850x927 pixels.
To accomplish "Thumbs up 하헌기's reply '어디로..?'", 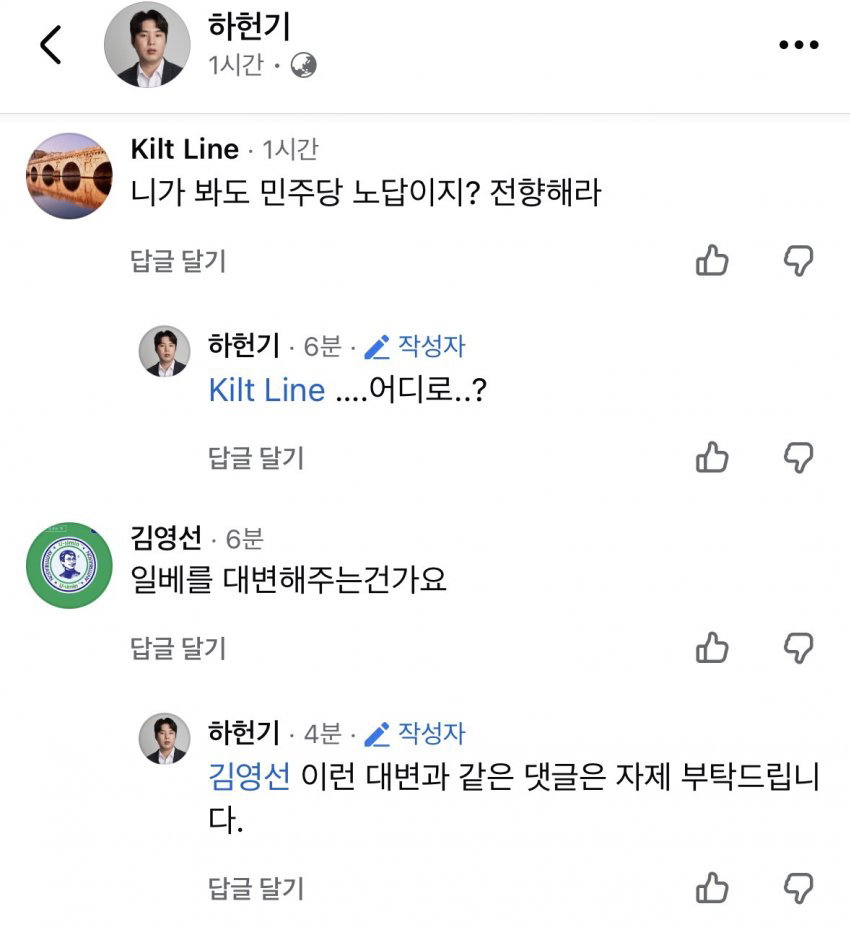I will [x=712, y=457].
